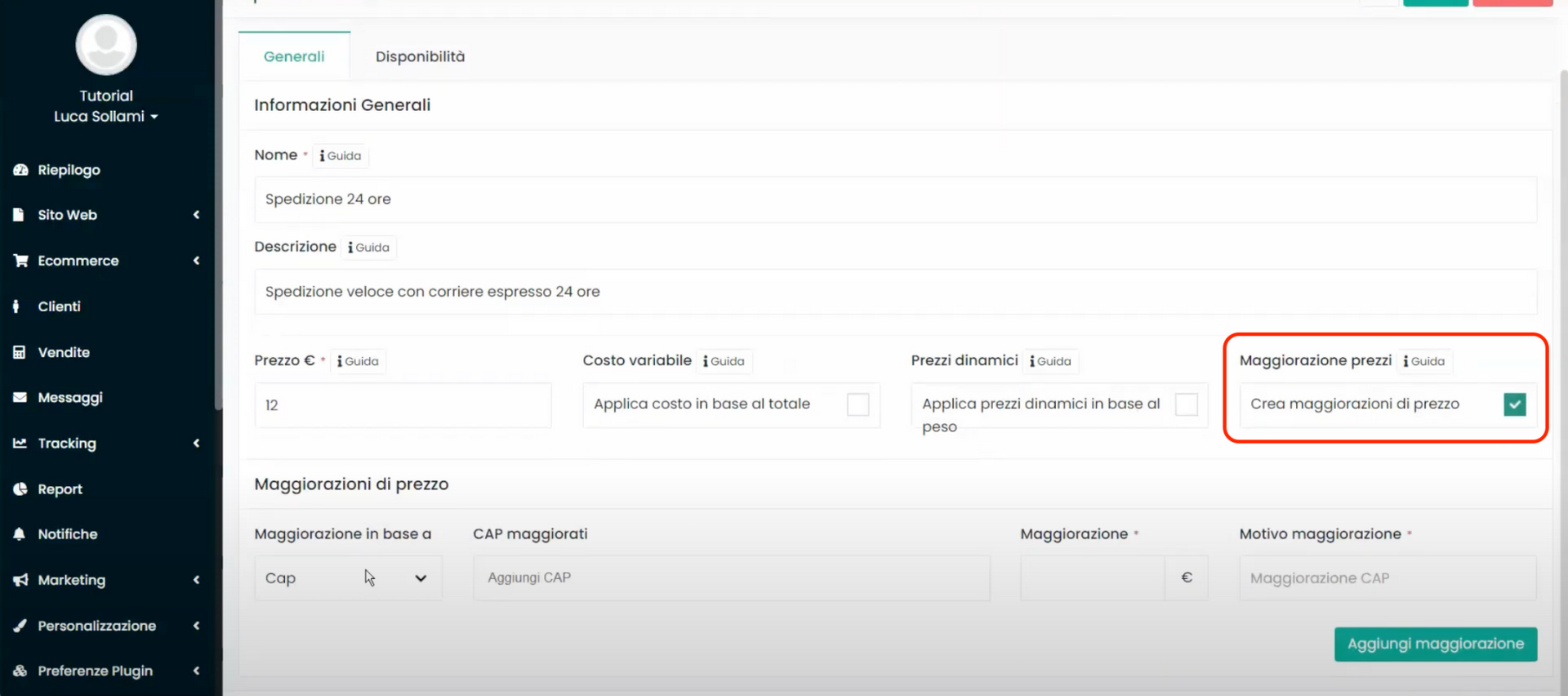Open the Cap maggiorazione dropdown
Viewport: 1568px width, 696px height.
(348, 578)
